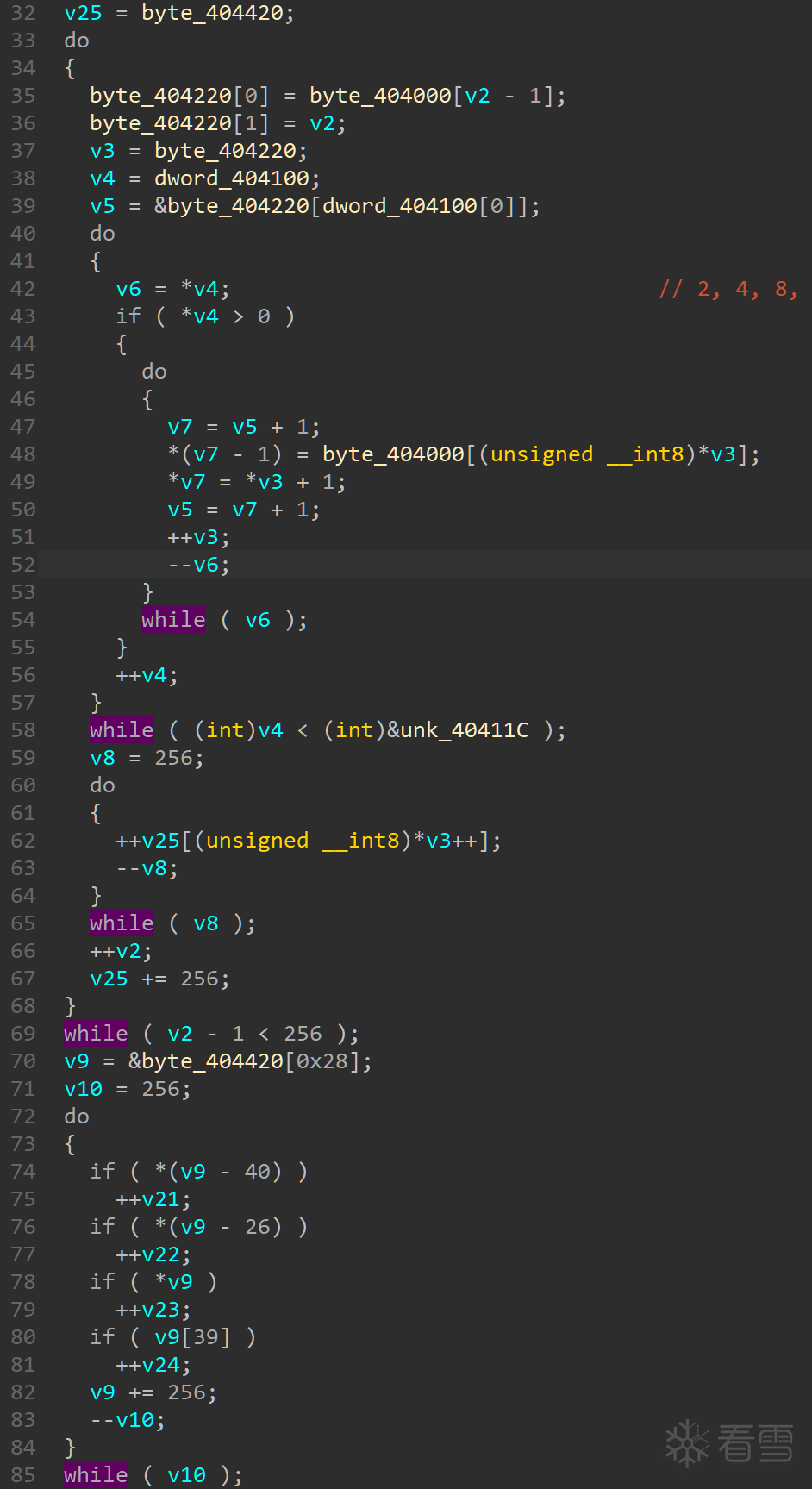
Task: Click the code 'v3 = byte_404220;'
Action: coord(198,151)
